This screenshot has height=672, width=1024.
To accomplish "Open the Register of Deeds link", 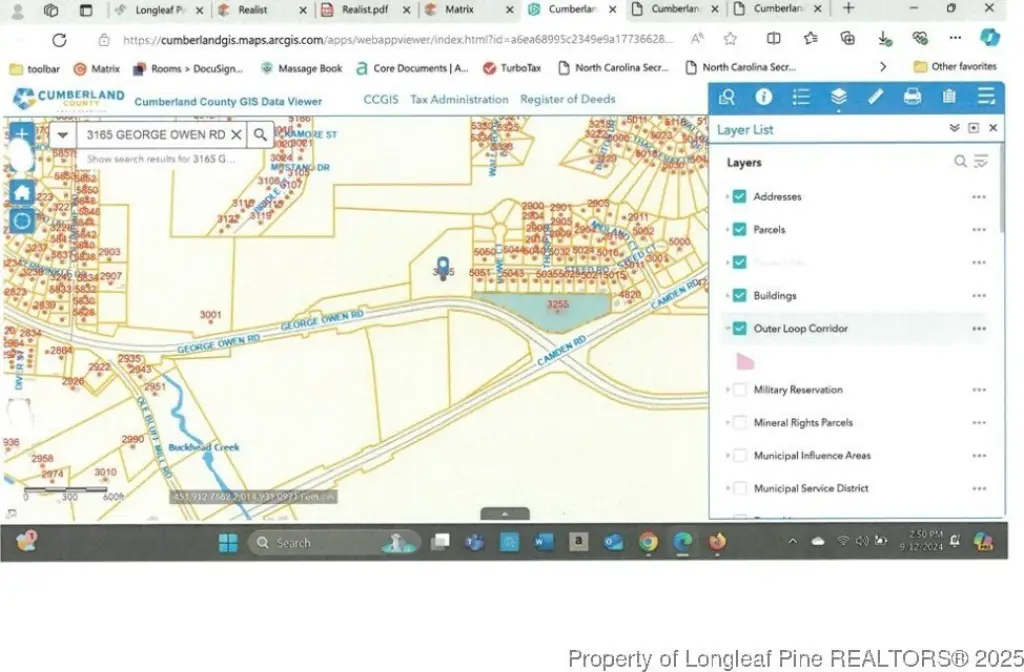I will pyautogui.click(x=567, y=100).
